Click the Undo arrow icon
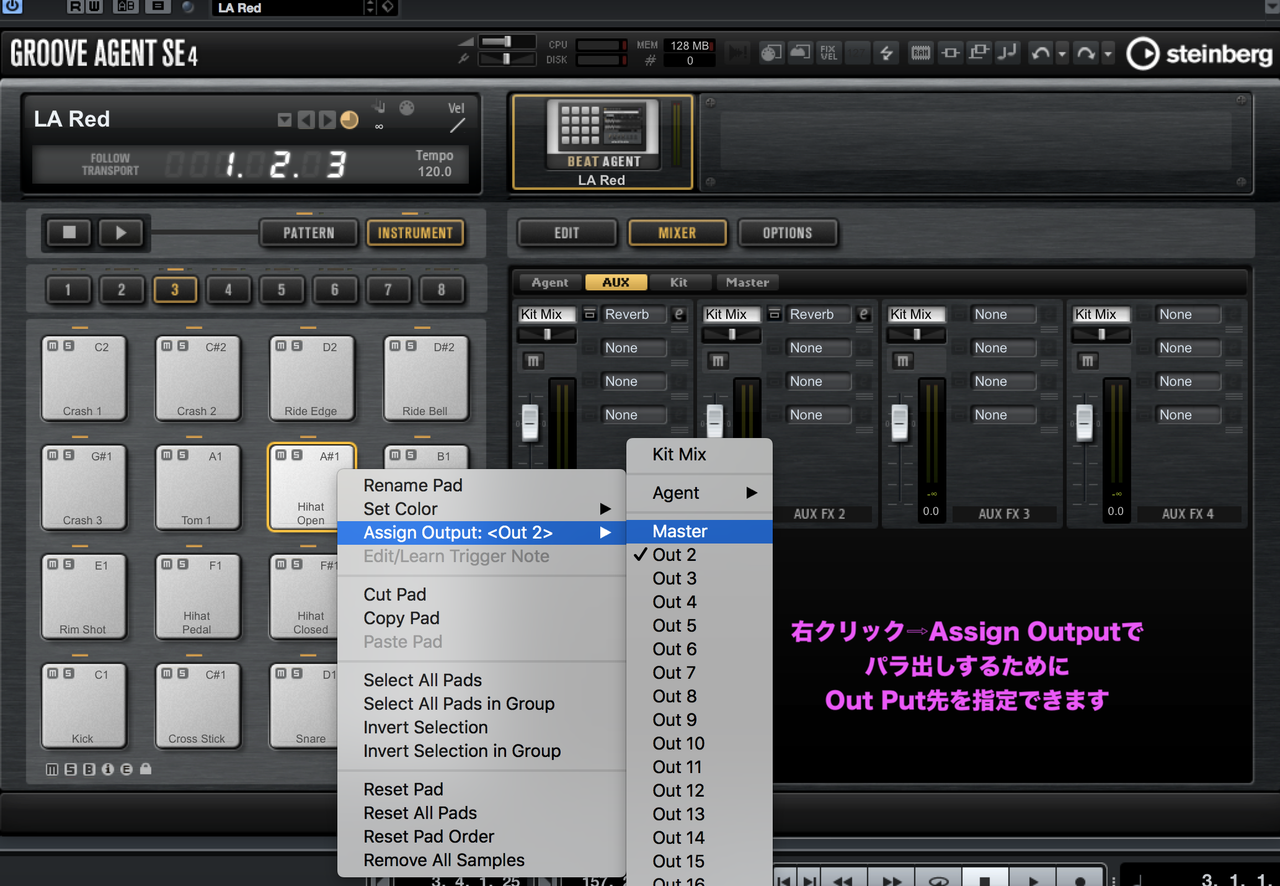The width and height of the screenshot is (1280, 886). pos(1041,53)
